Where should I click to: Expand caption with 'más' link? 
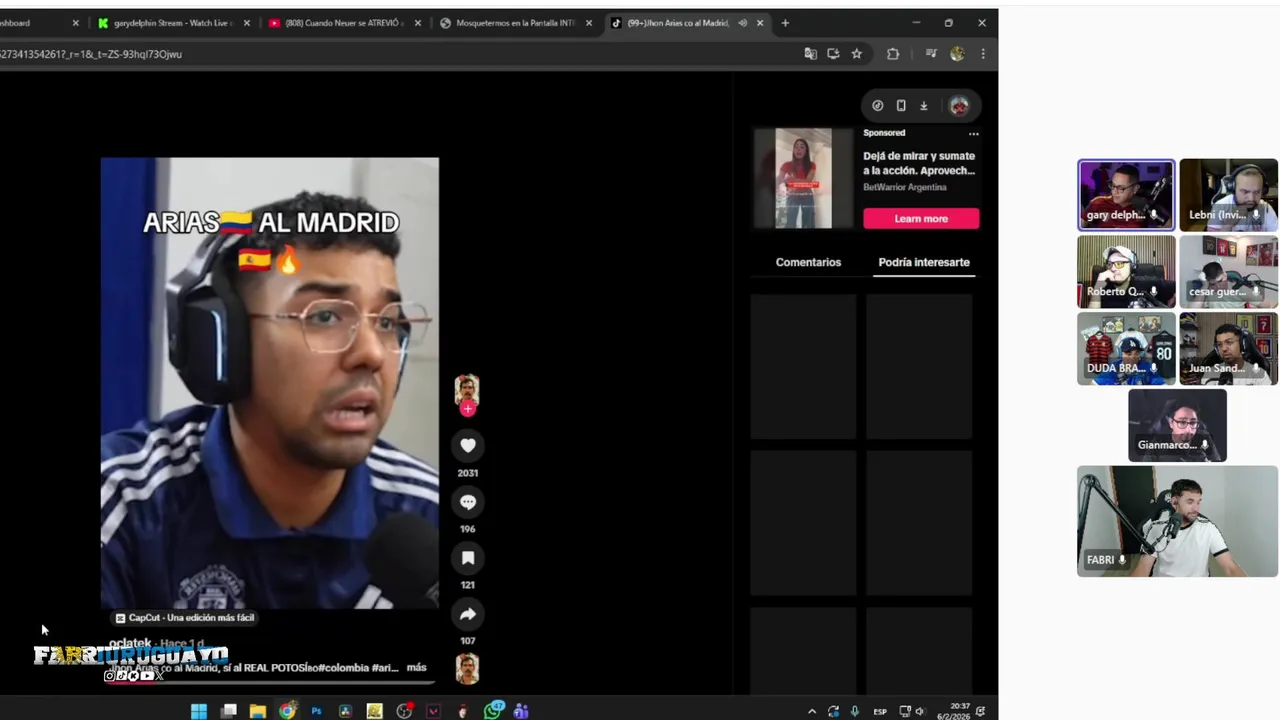pyautogui.click(x=416, y=667)
